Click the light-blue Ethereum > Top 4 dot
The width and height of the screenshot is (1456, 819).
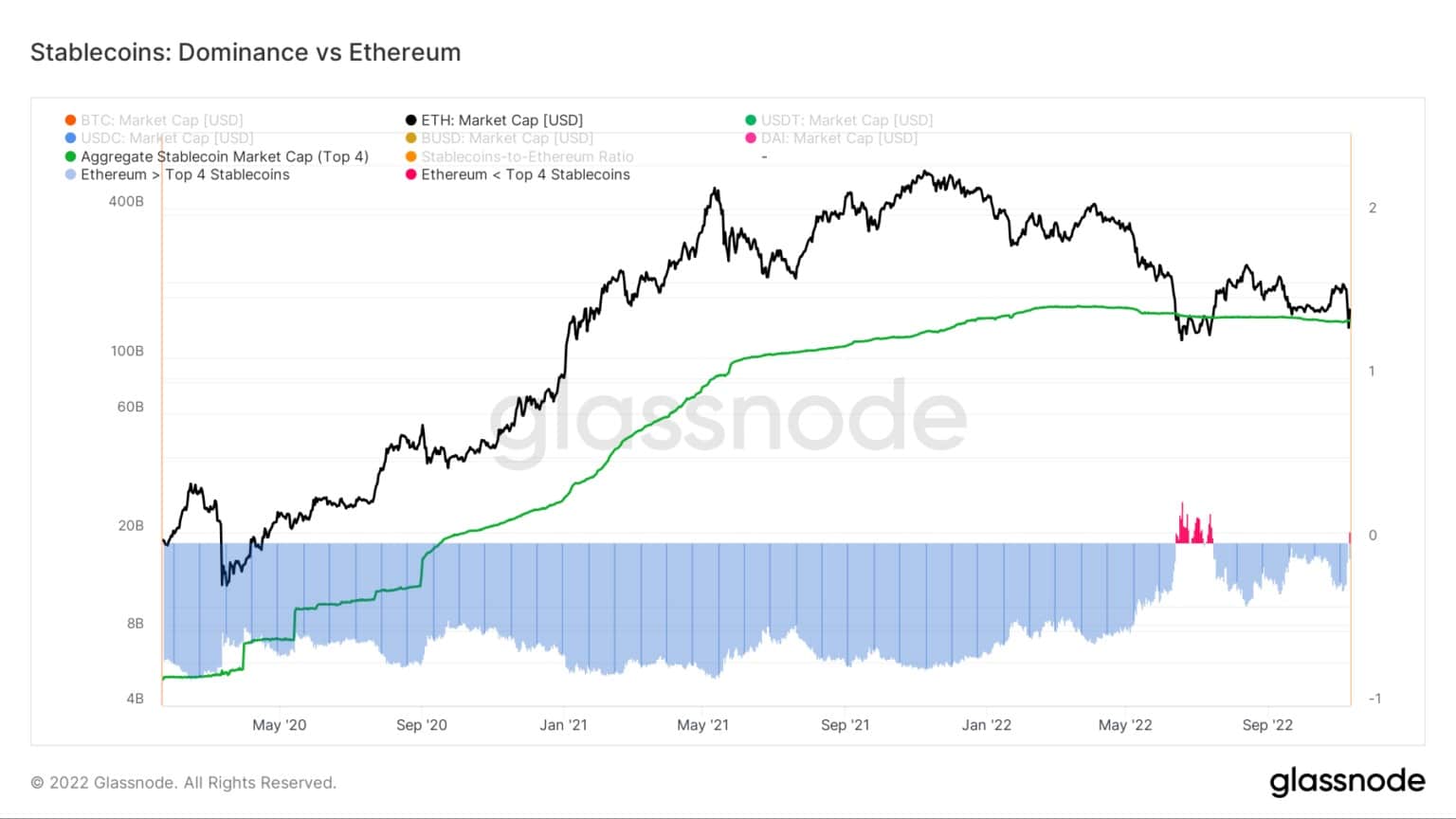click(70, 174)
